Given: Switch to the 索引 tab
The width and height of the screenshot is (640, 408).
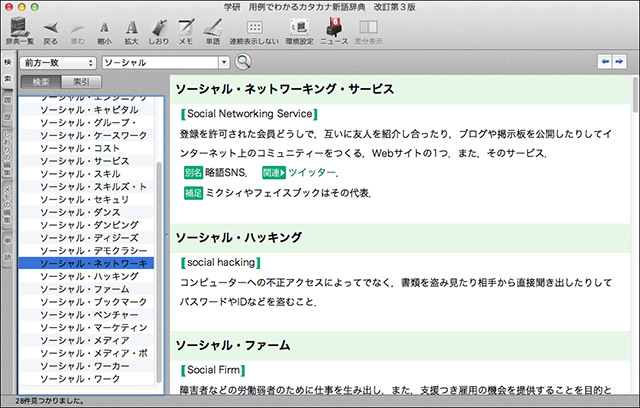Looking at the screenshot, I should [81, 82].
